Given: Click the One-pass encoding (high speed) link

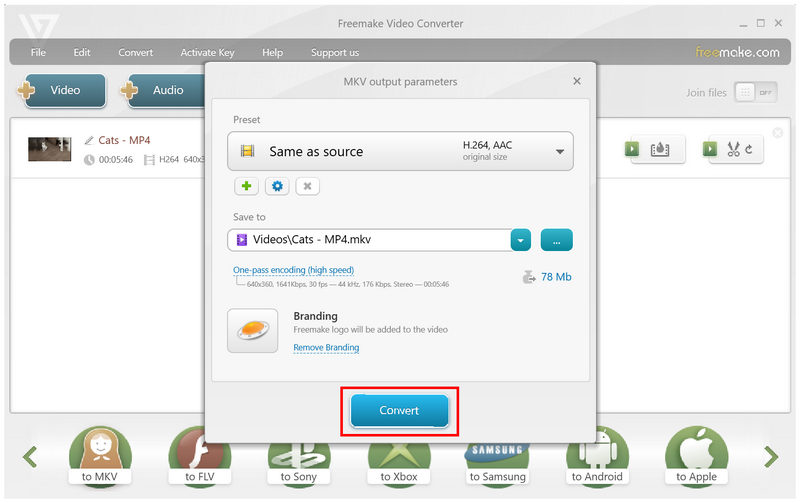Looking at the screenshot, I should [x=293, y=269].
